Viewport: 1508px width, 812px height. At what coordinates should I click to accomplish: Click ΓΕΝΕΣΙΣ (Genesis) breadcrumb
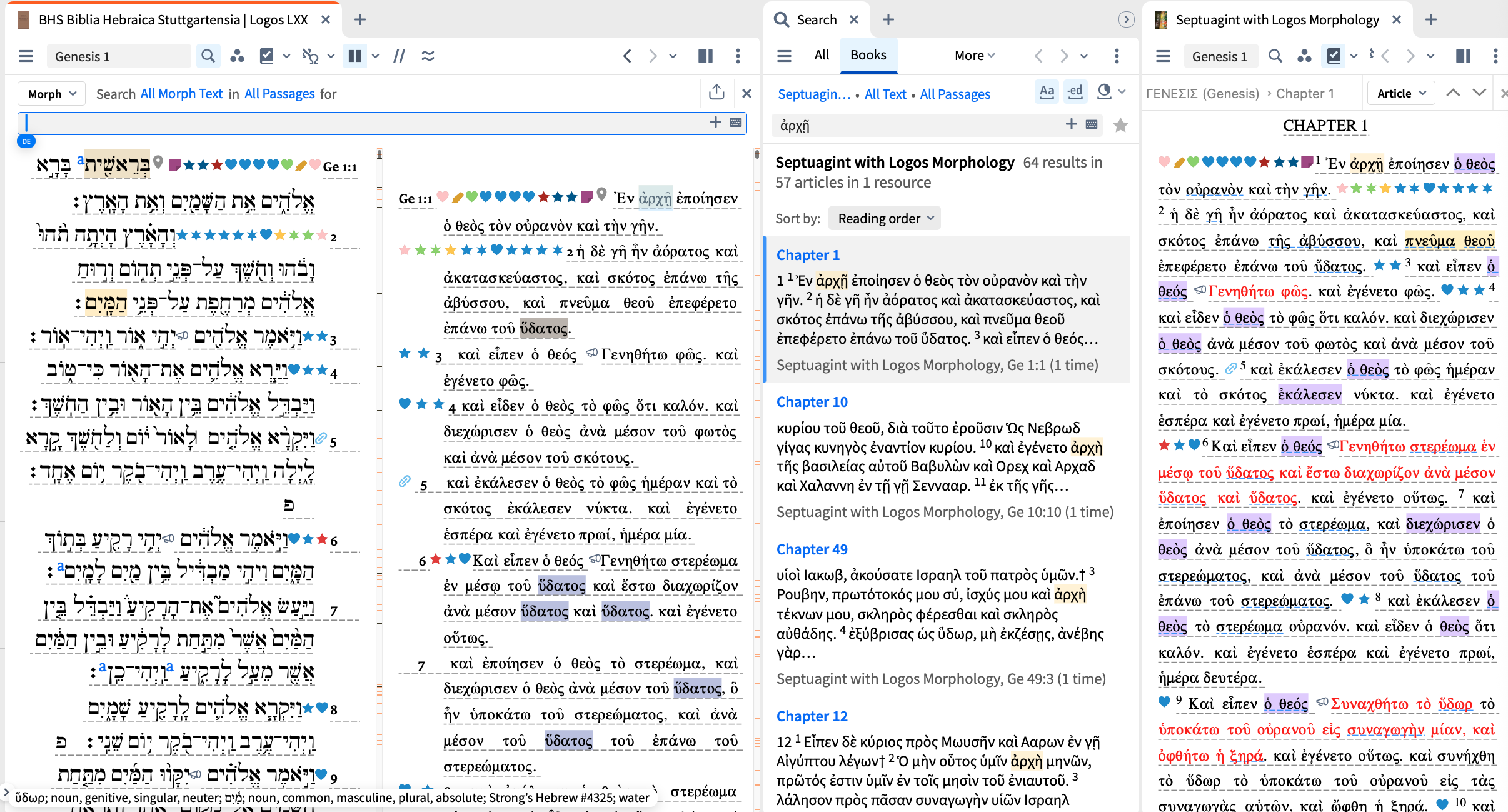(x=1202, y=93)
